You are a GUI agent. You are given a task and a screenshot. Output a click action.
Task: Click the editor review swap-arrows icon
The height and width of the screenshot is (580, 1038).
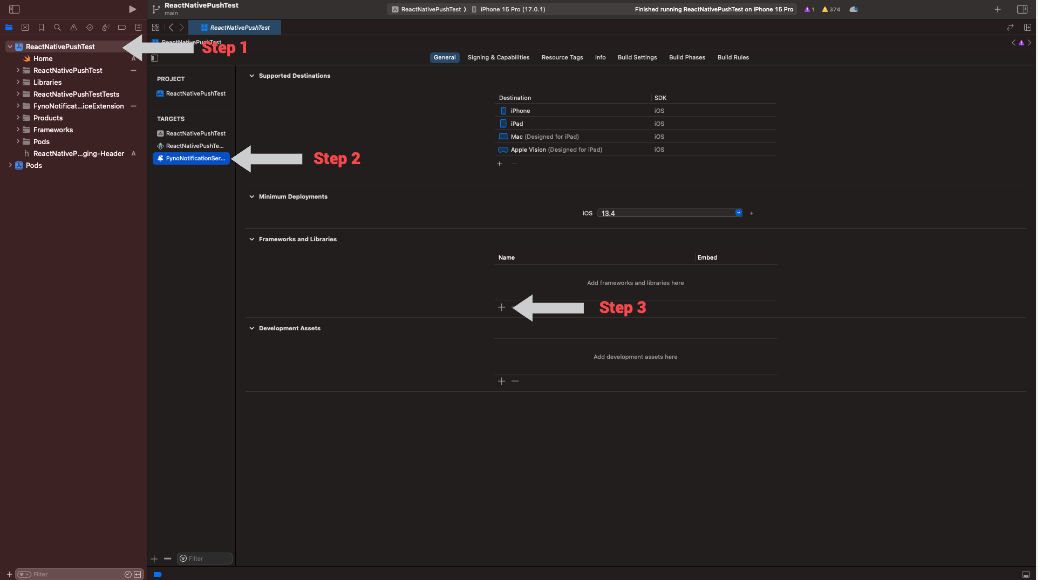point(1010,28)
